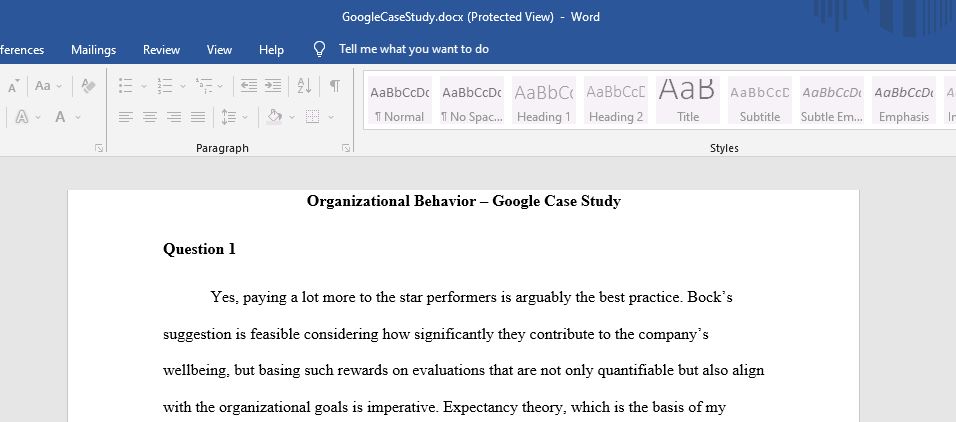The height and width of the screenshot is (422, 956).
Task: Open the View ribbon tab
Action: 219,50
